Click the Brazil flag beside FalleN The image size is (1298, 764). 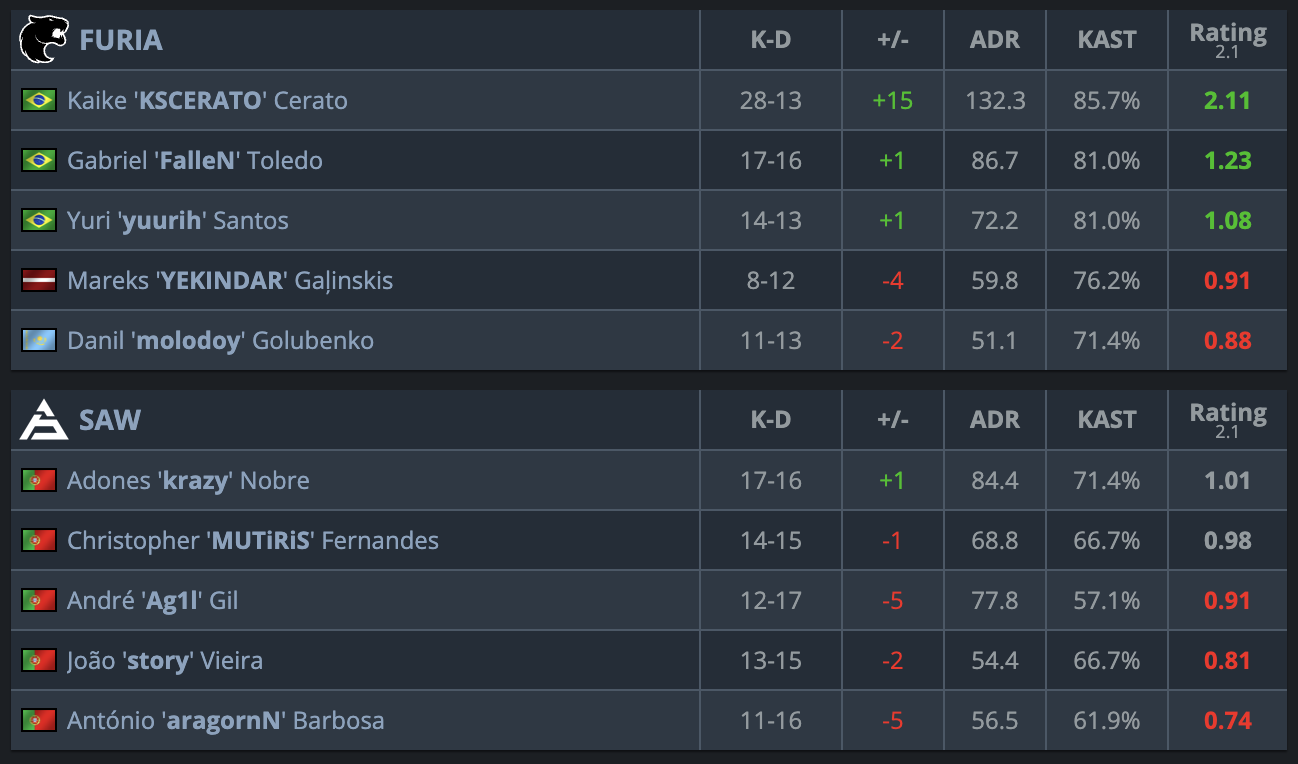(39, 160)
